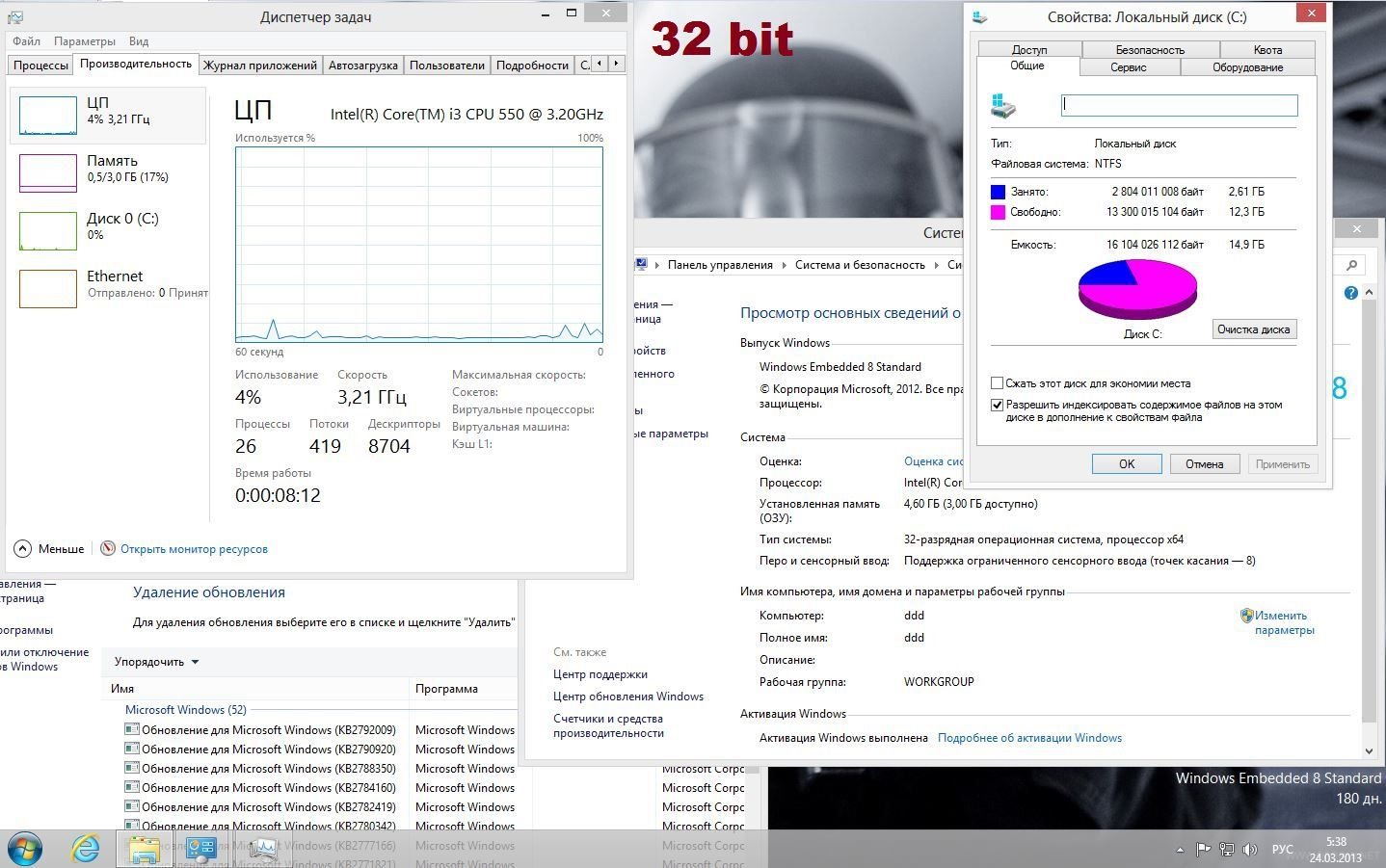Click the shield icon beside Изменить параметры
This screenshot has width=1386, height=868.
point(1246,616)
